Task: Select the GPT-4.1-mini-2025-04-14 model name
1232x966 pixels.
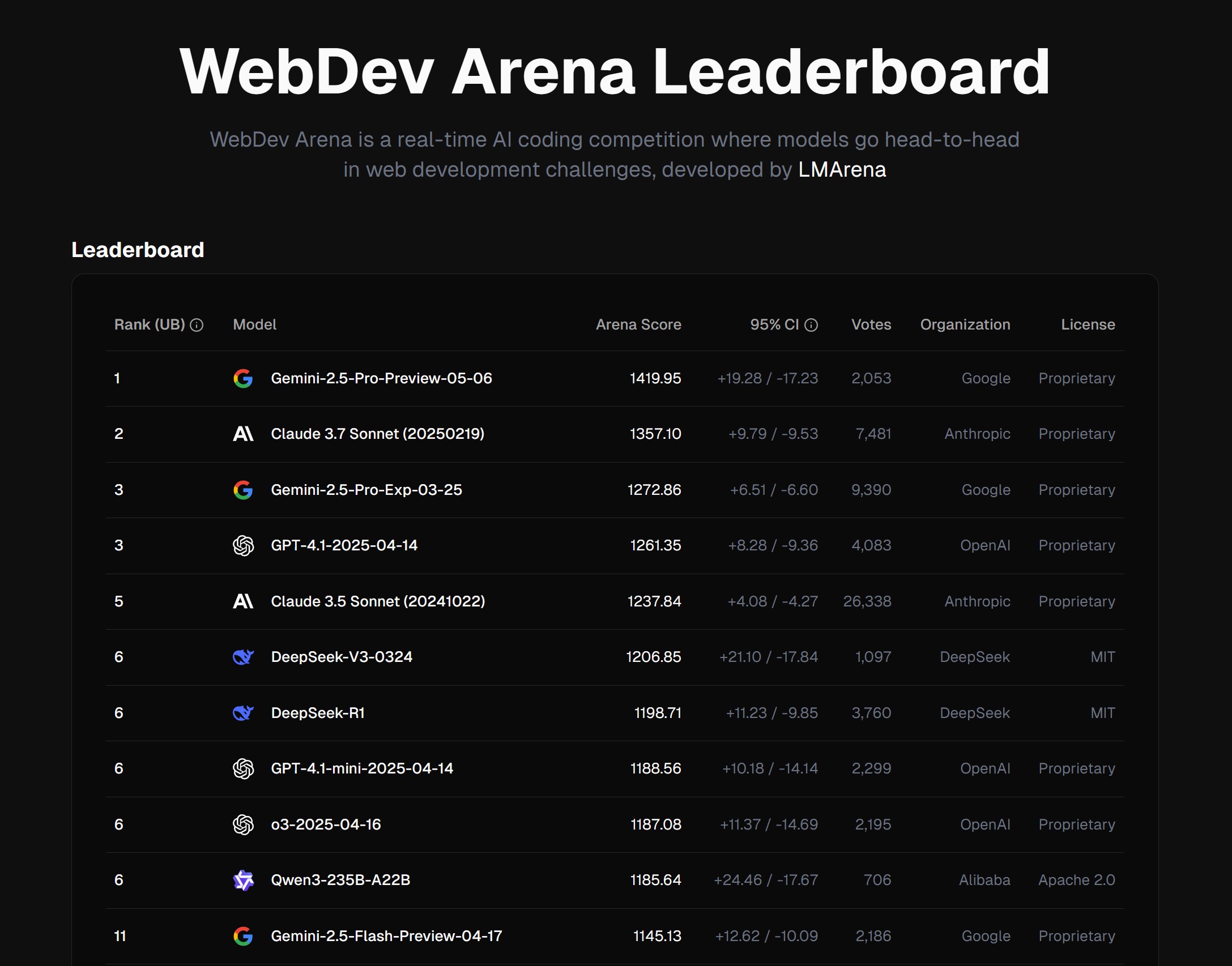Action: coord(362,768)
